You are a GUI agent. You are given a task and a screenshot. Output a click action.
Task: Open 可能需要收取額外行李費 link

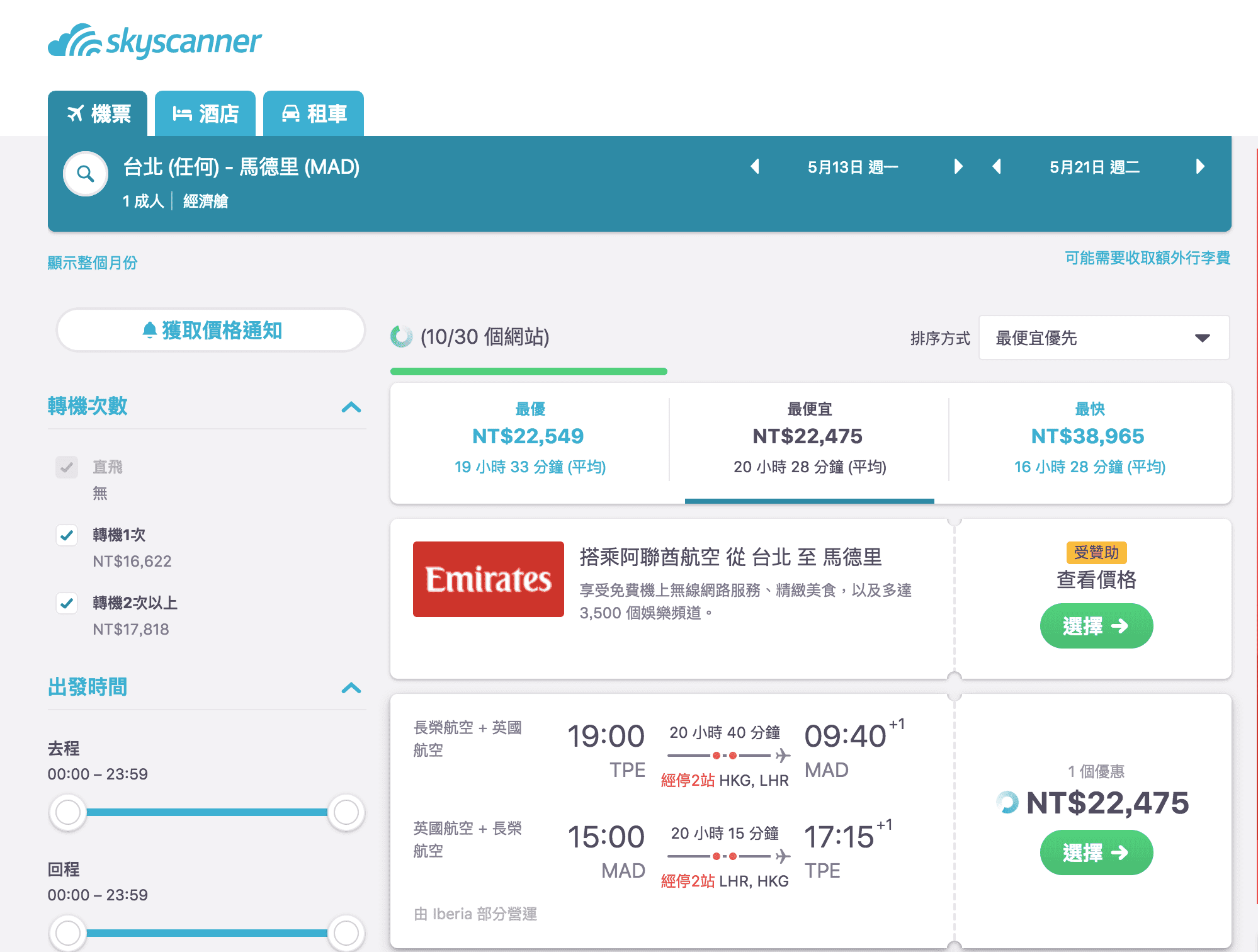pyautogui.click(x=1147, y=258)
